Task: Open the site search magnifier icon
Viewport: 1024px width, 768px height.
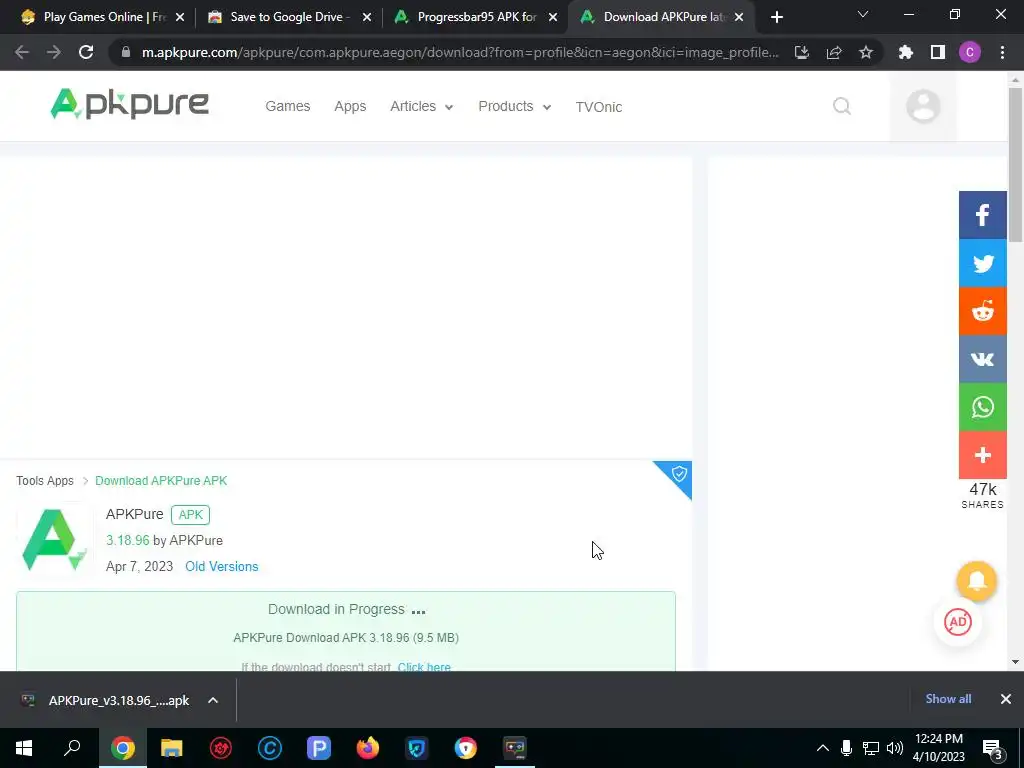Action: (x=842, y=106)
